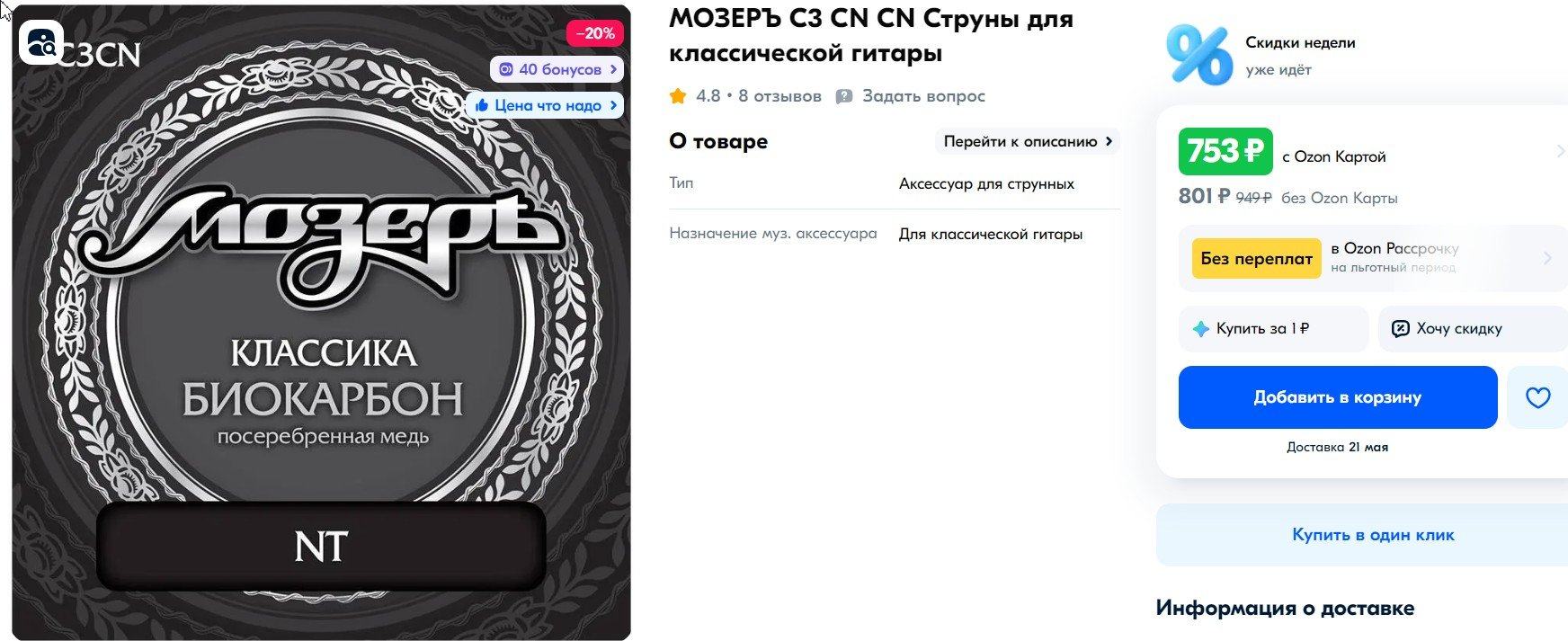Click the discount tag icon in Хочу скидку
1568x641 pixels.
[1400, 329]
